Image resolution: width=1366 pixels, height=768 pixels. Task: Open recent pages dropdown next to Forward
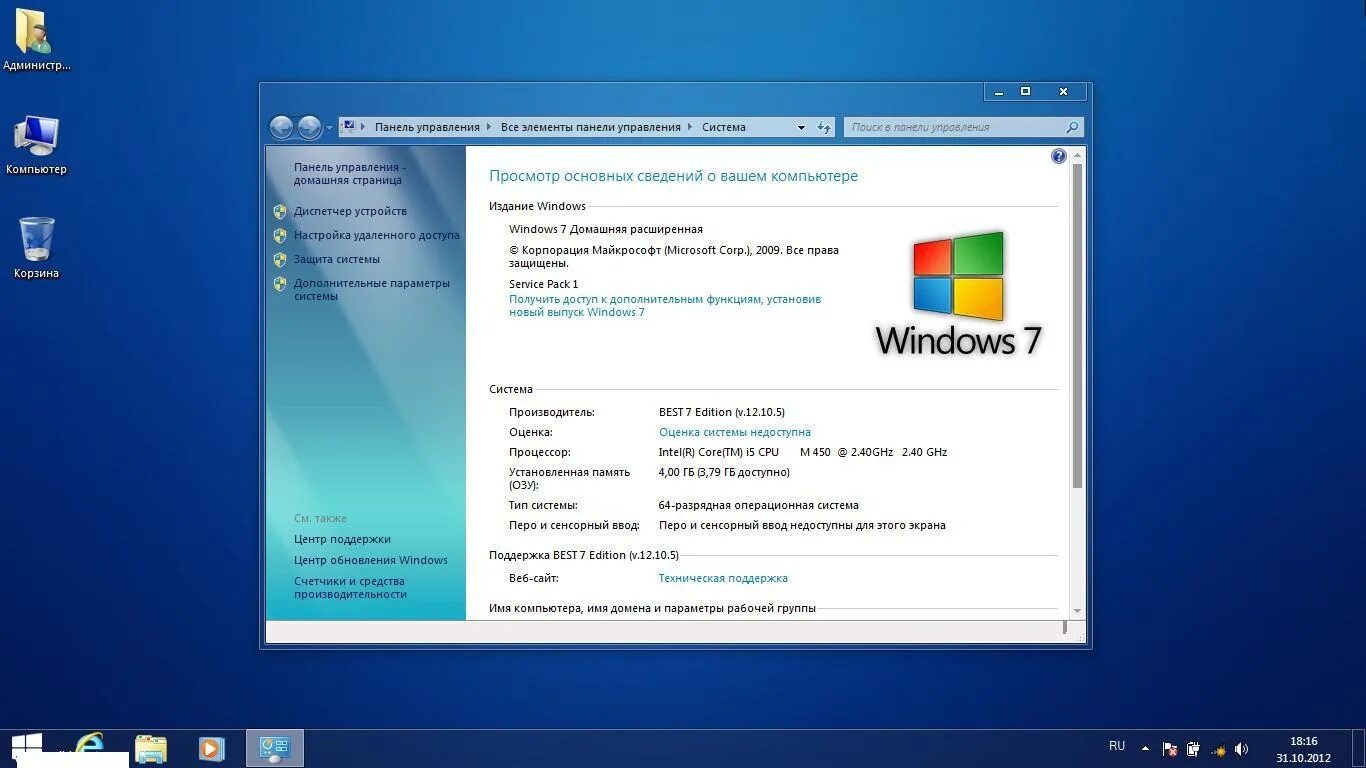point(329,128)
